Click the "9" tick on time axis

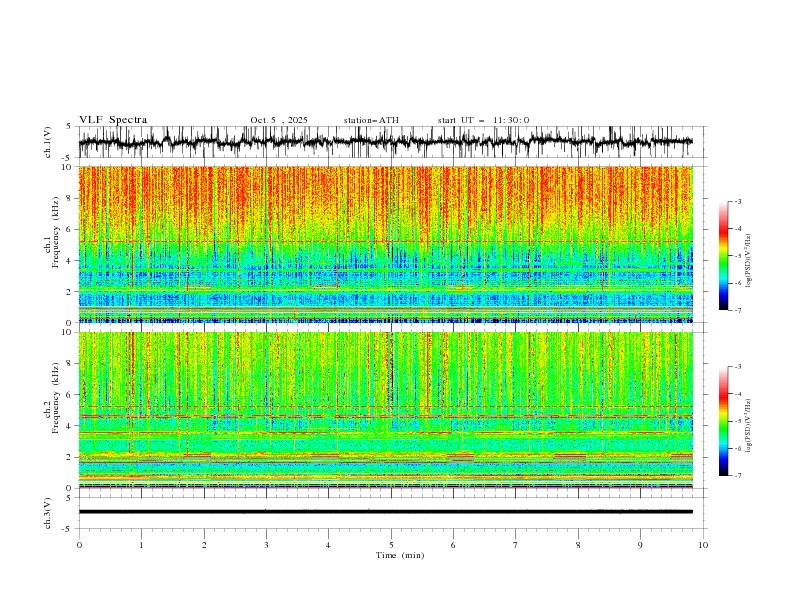(641, 545)
